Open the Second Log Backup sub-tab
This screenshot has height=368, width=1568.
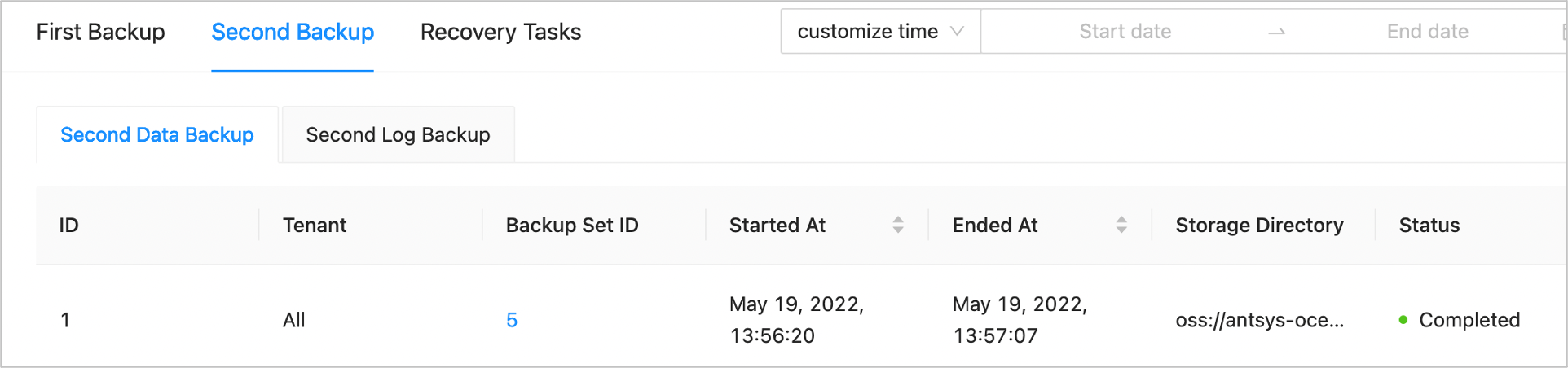pos(398,135)
